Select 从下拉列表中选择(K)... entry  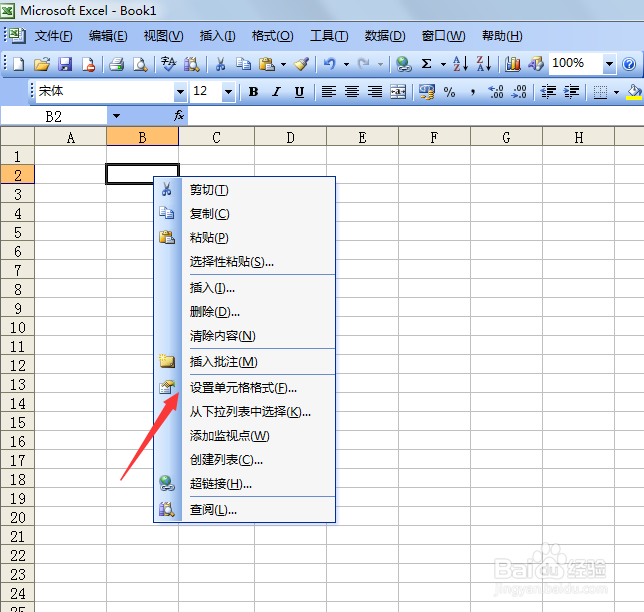pyautogui.click(x=245, y=412)
